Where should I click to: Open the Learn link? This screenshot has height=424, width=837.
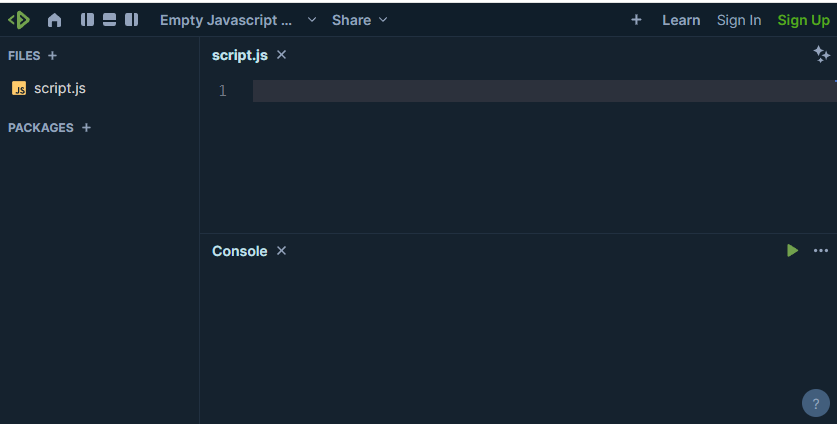tap(681, 20)
